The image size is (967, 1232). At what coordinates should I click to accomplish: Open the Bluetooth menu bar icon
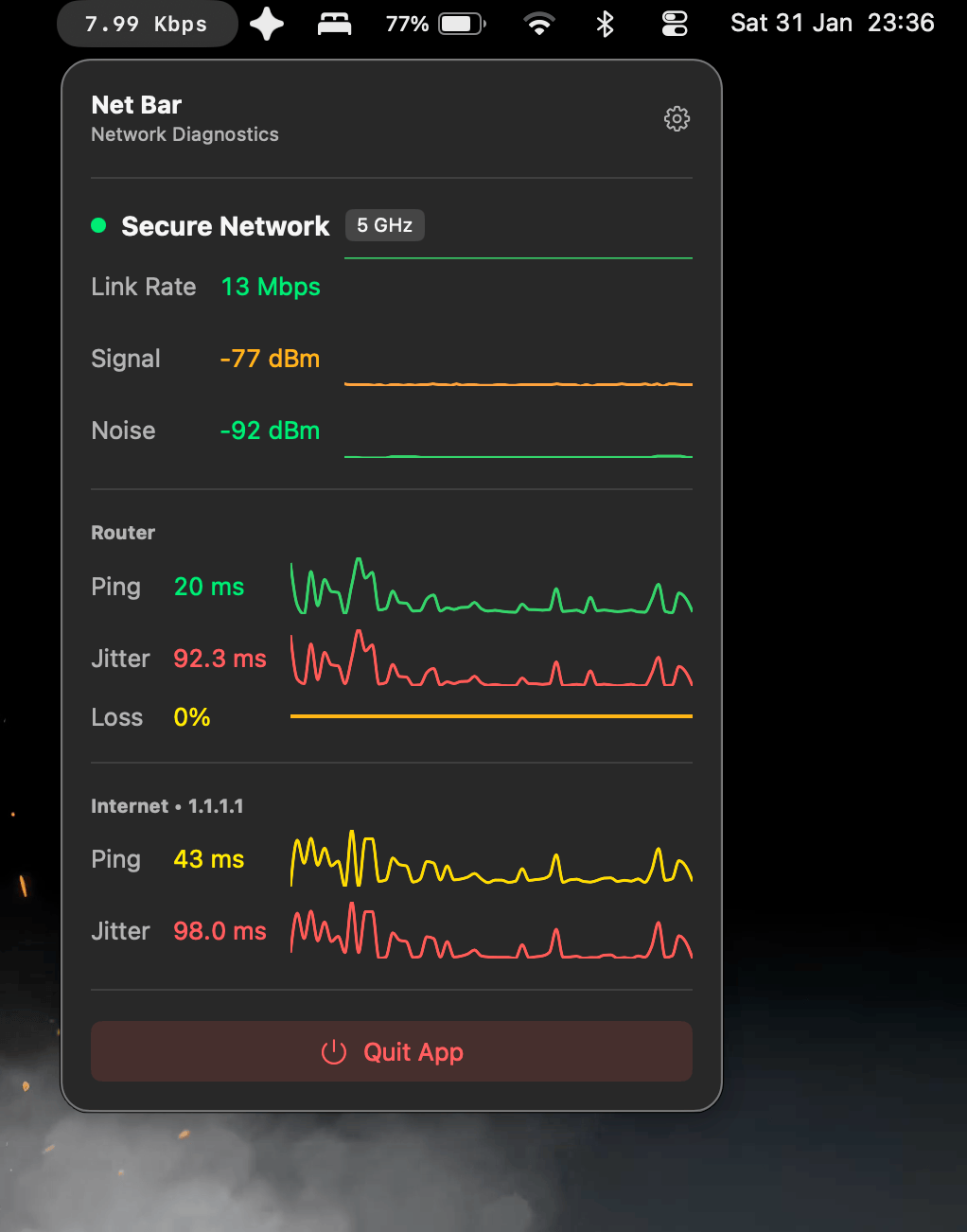coord(606,24)
